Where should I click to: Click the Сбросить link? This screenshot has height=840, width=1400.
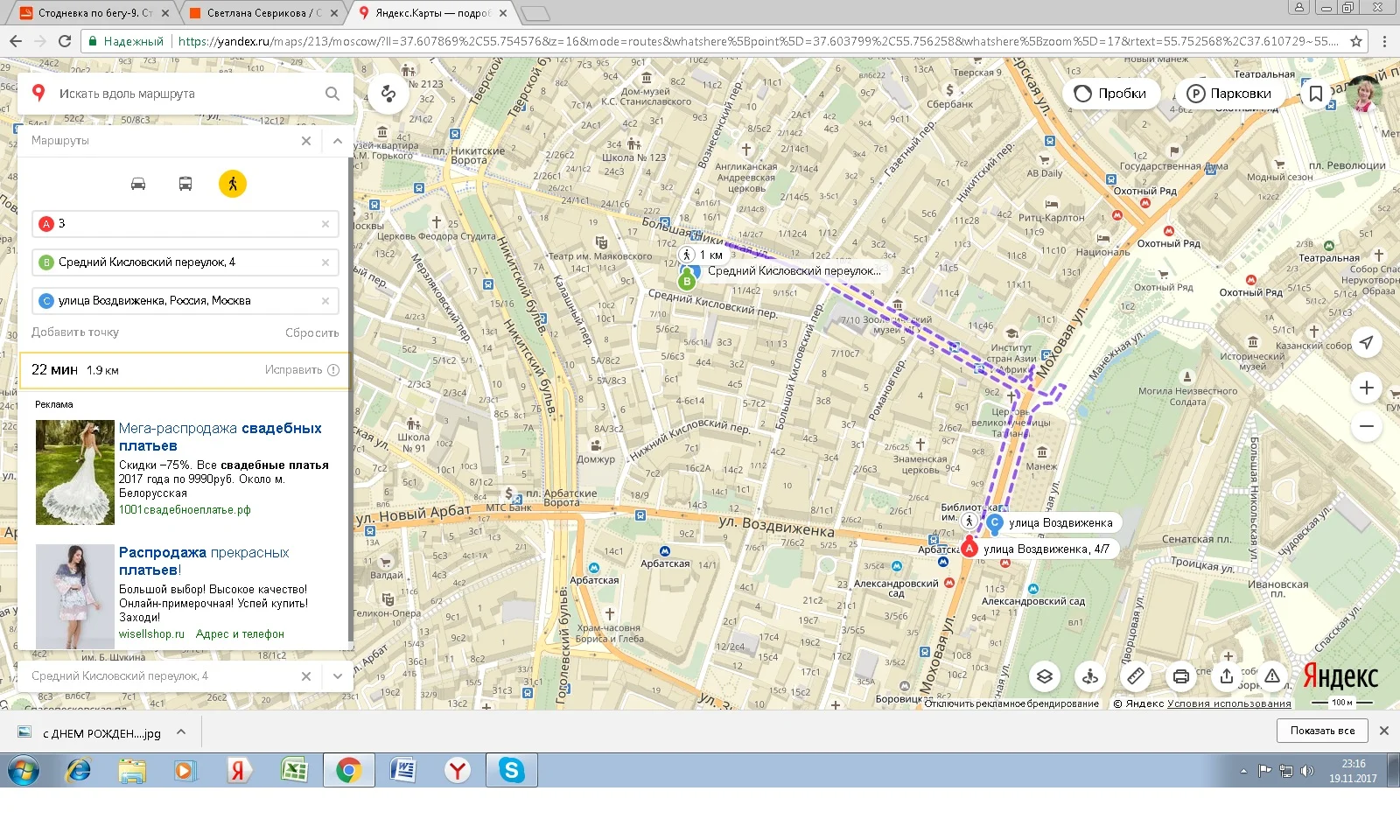click(x=311, y=333)
